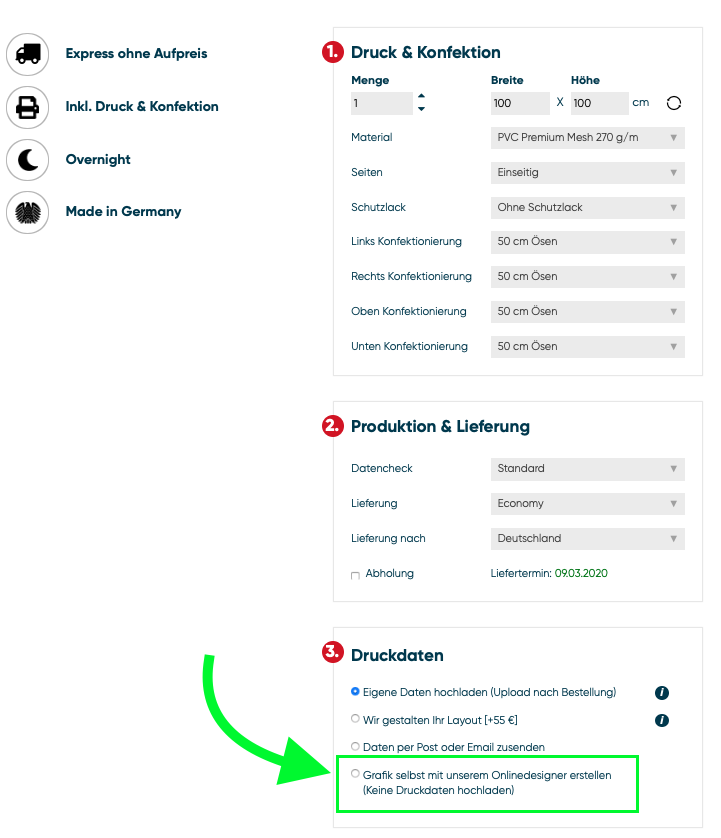Open the Seiten dropdown
Viewport: 721px width, 838px height.
[x=587, y=173]
